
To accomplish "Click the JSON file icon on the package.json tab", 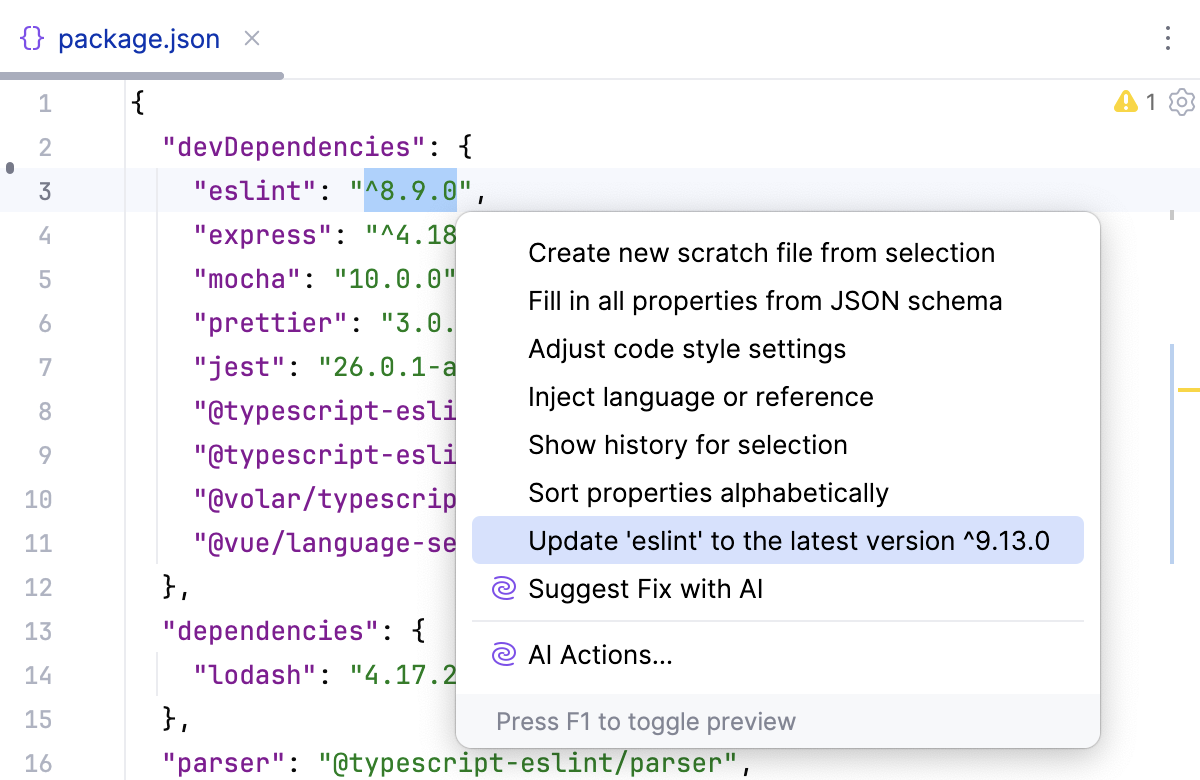I will click(x=31, y=38).
